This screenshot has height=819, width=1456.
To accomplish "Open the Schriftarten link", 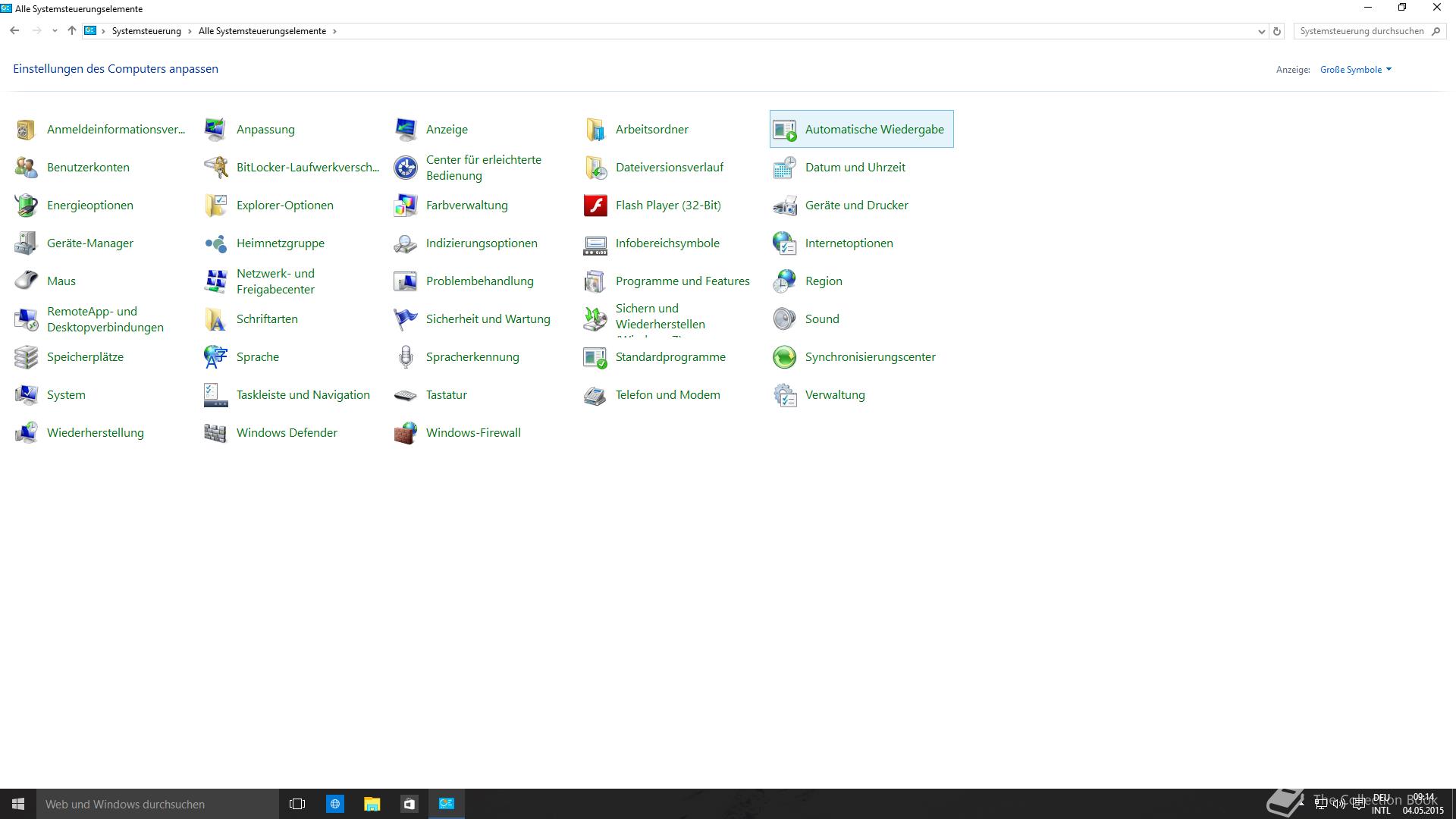I will [267, 319].
